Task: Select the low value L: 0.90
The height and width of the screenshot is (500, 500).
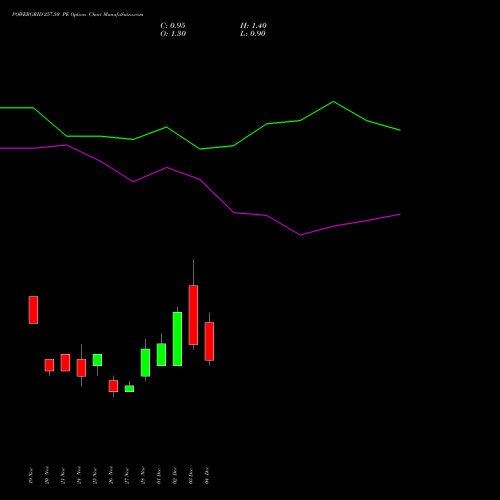Action: [253, 34]
